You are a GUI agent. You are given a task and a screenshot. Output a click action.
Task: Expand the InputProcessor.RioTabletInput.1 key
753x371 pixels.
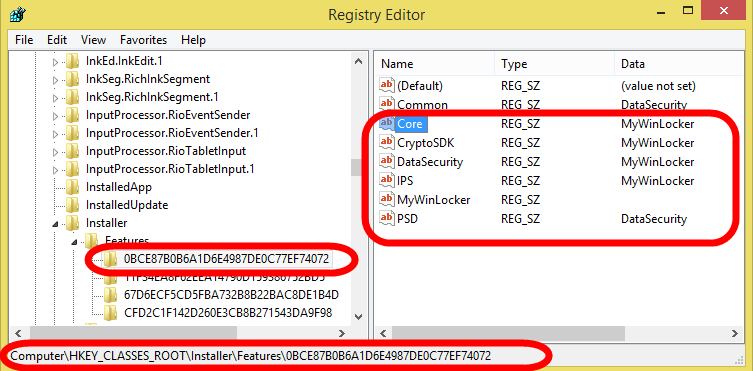coord(55,169)
